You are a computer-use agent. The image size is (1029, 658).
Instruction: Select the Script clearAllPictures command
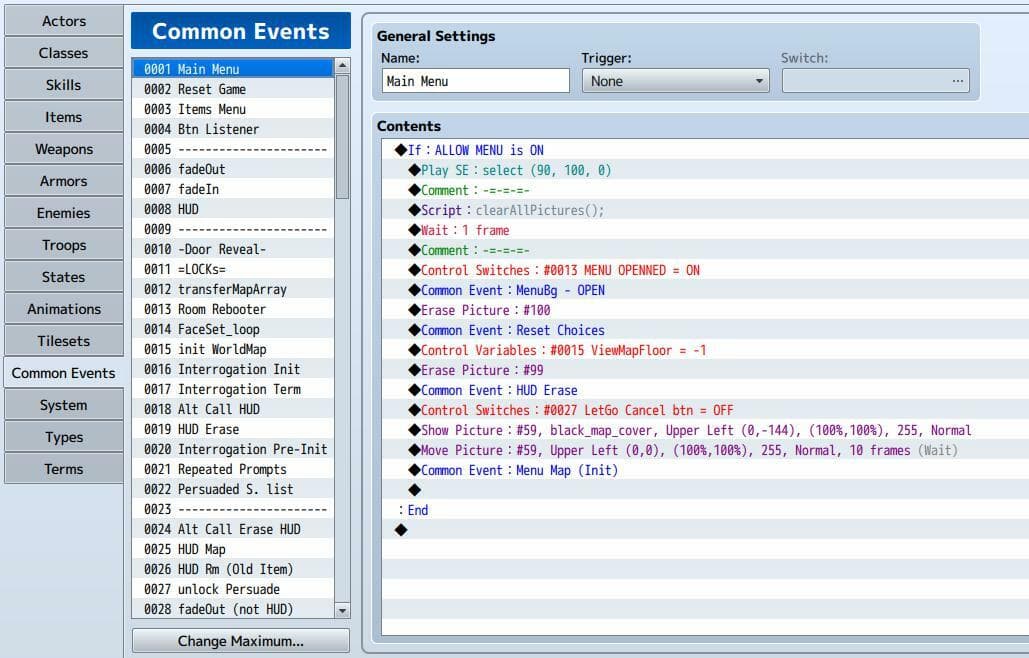click(x=705, y=210)
